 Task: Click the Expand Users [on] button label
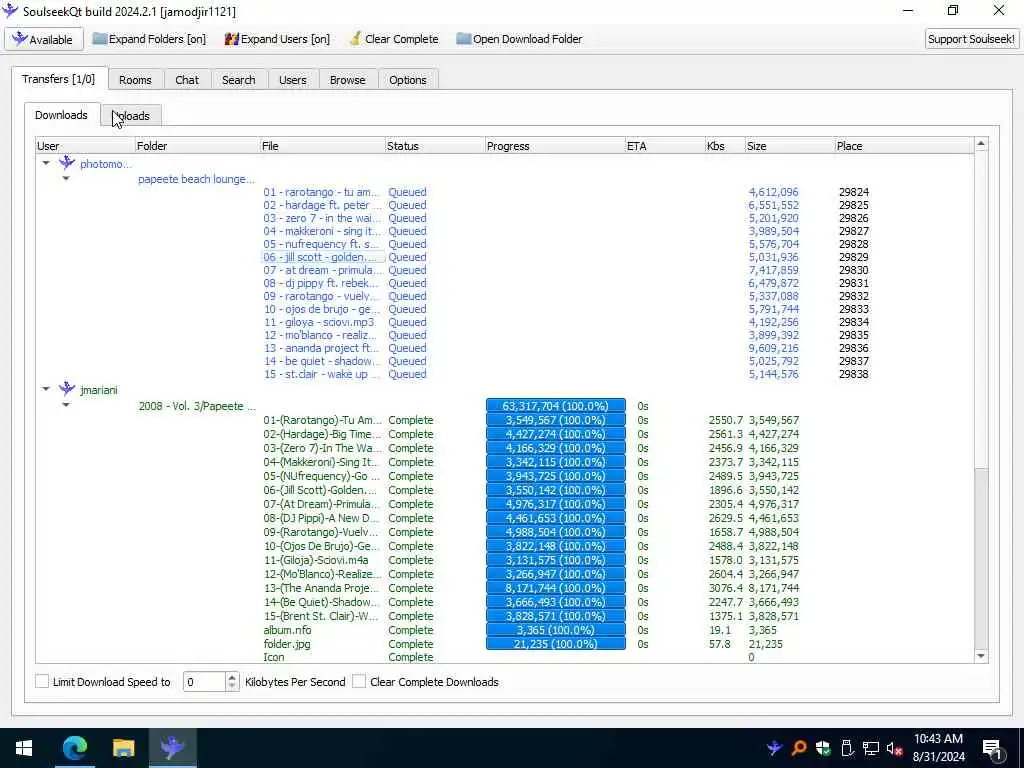(x=285, y=39)
